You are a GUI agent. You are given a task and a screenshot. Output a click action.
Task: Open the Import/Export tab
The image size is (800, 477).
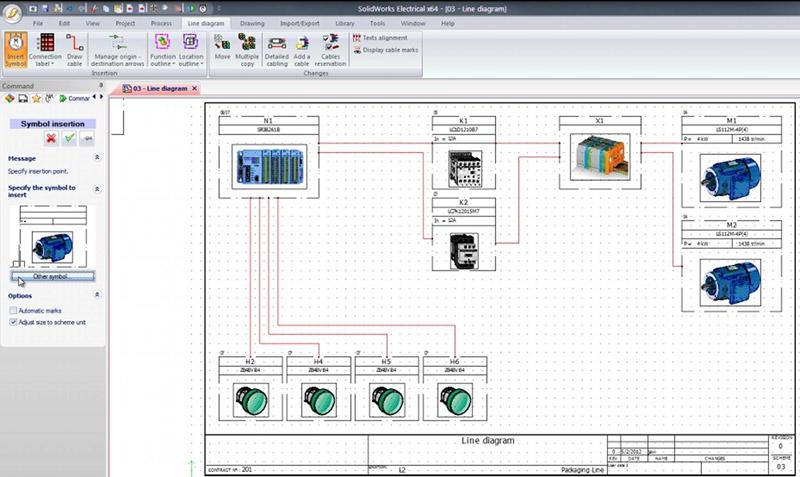[299, 23]
